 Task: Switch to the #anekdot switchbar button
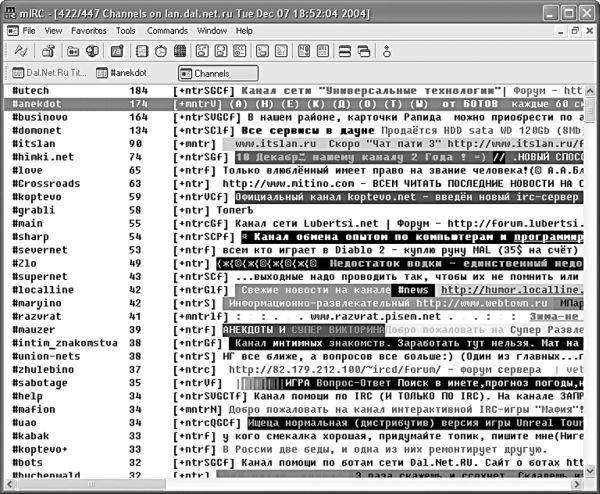pyautogui.click(x=122, y=72)
